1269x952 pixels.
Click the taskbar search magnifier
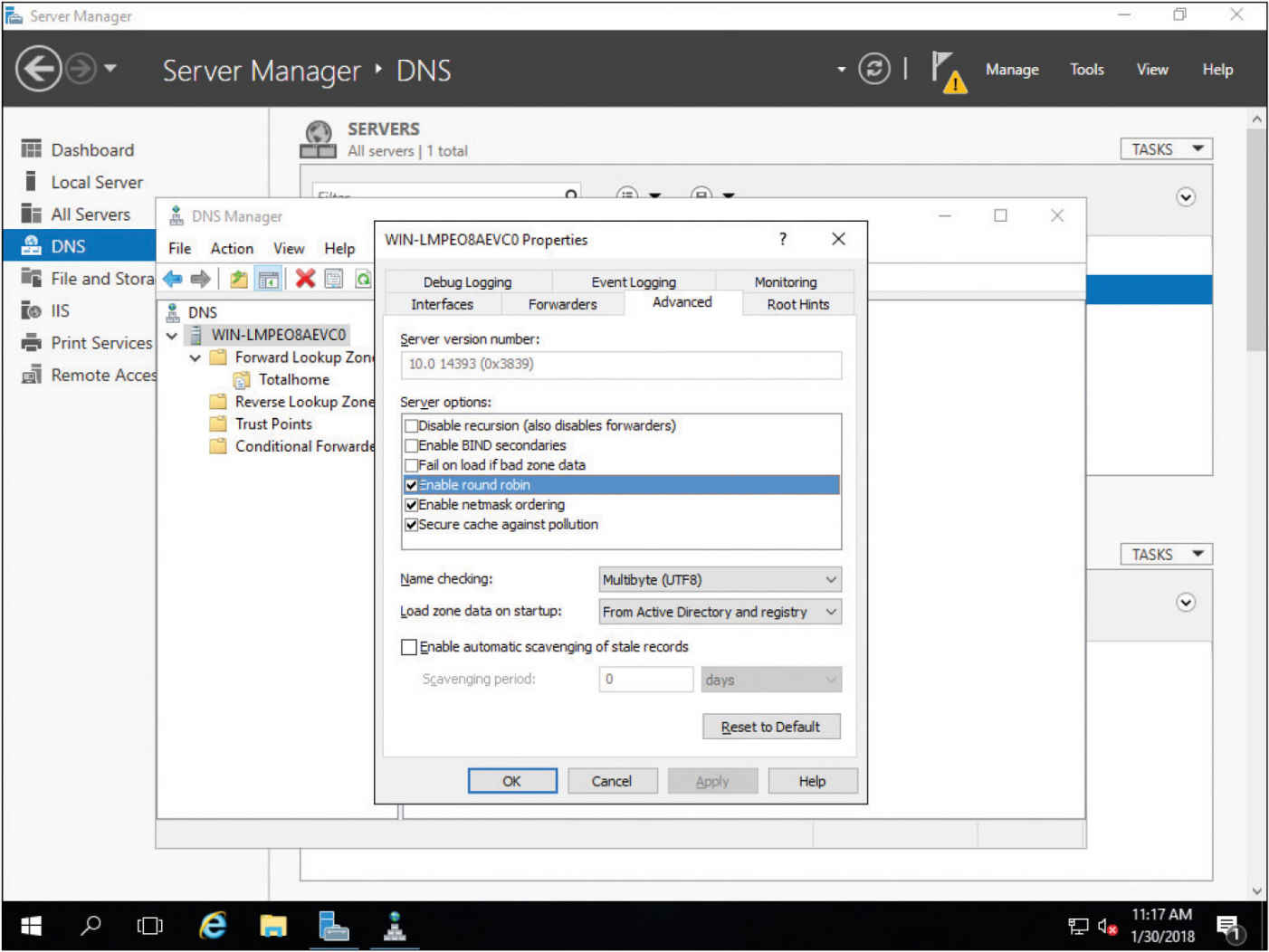click(x=91, y=926)
